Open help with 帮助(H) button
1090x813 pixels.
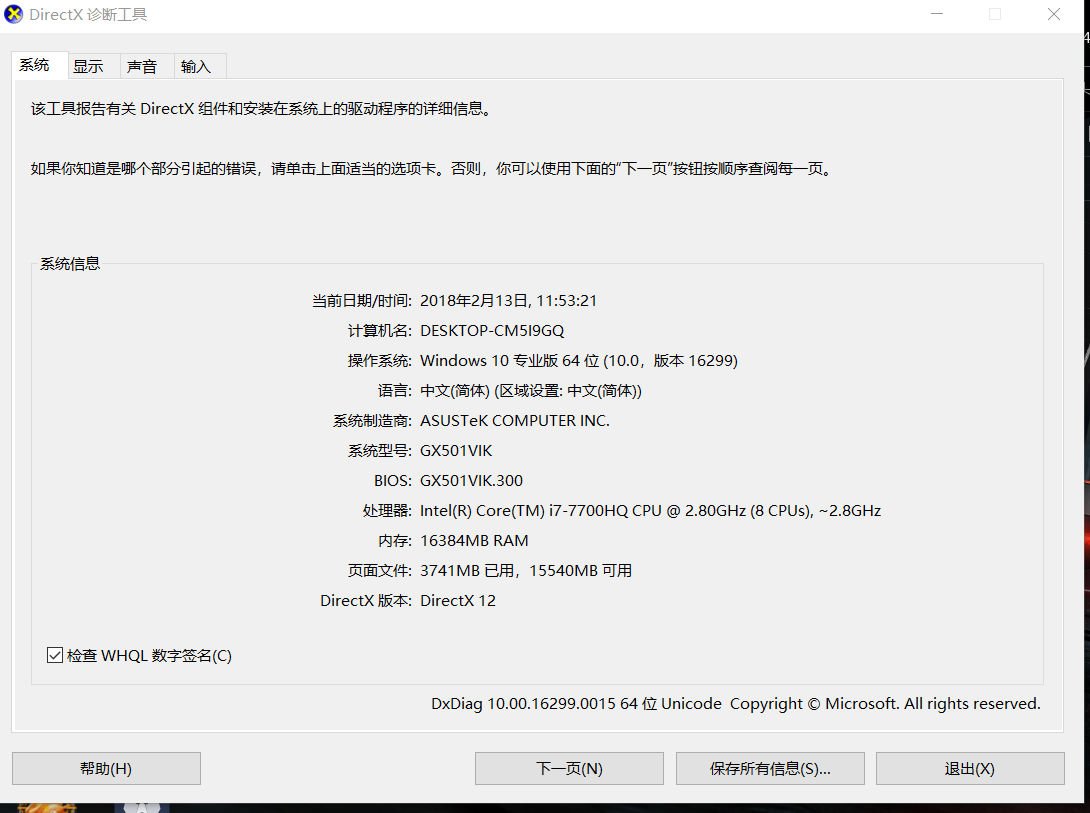[106, 769]
